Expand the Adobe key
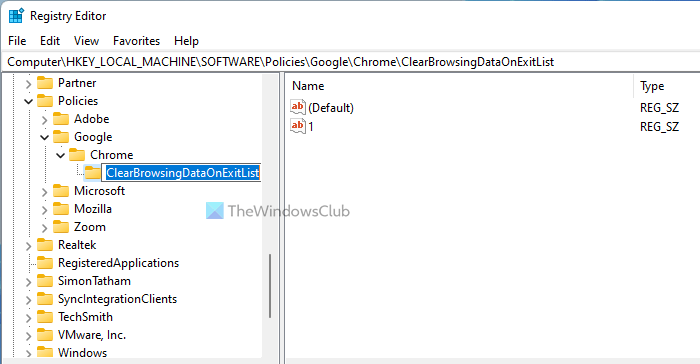700x364 pixels. pyautogui.click(x=44, y=120)
